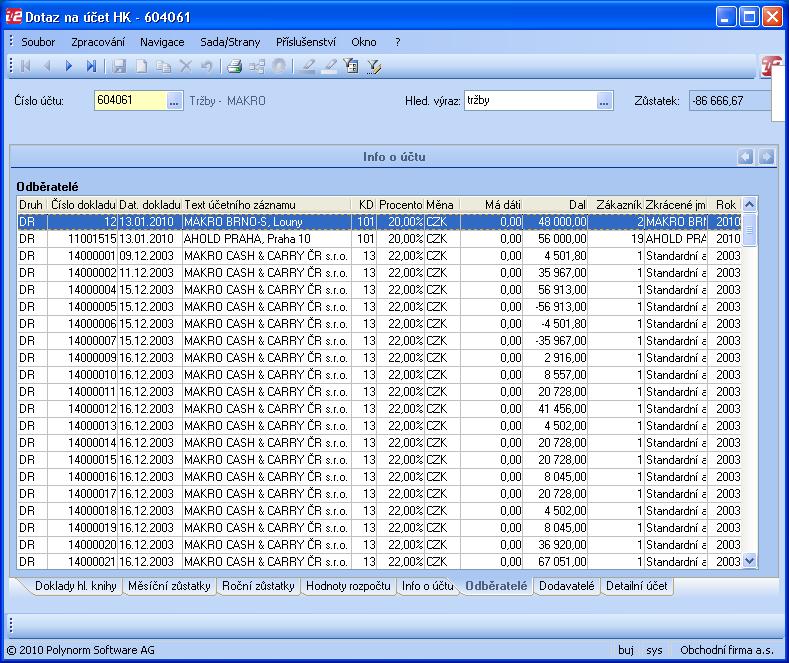
Task: Select document number 14000005 cell
Action: click(x=83, y=307)
